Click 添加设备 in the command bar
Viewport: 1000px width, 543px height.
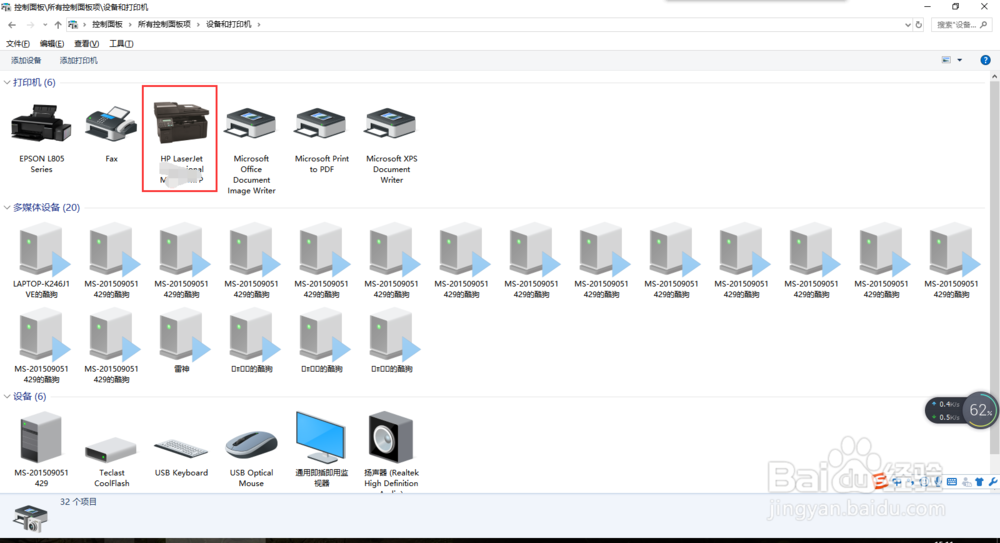pos(26,60)
